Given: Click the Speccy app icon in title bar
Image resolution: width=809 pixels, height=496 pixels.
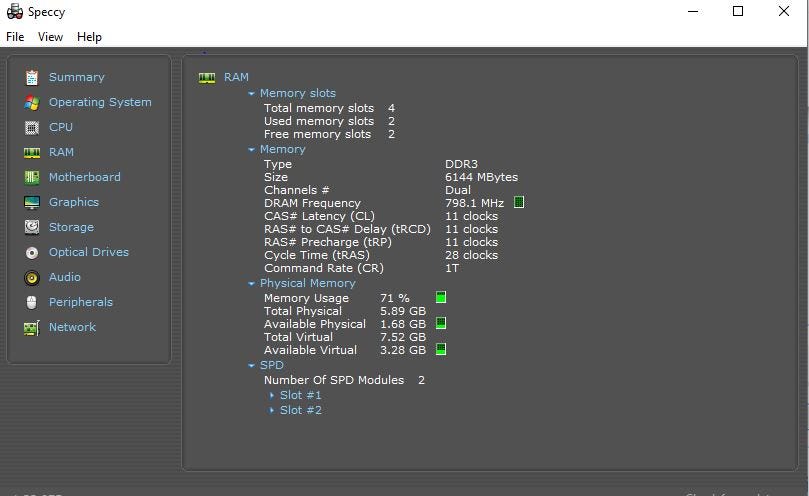Looking at the screenshot, I should (14, 11).
